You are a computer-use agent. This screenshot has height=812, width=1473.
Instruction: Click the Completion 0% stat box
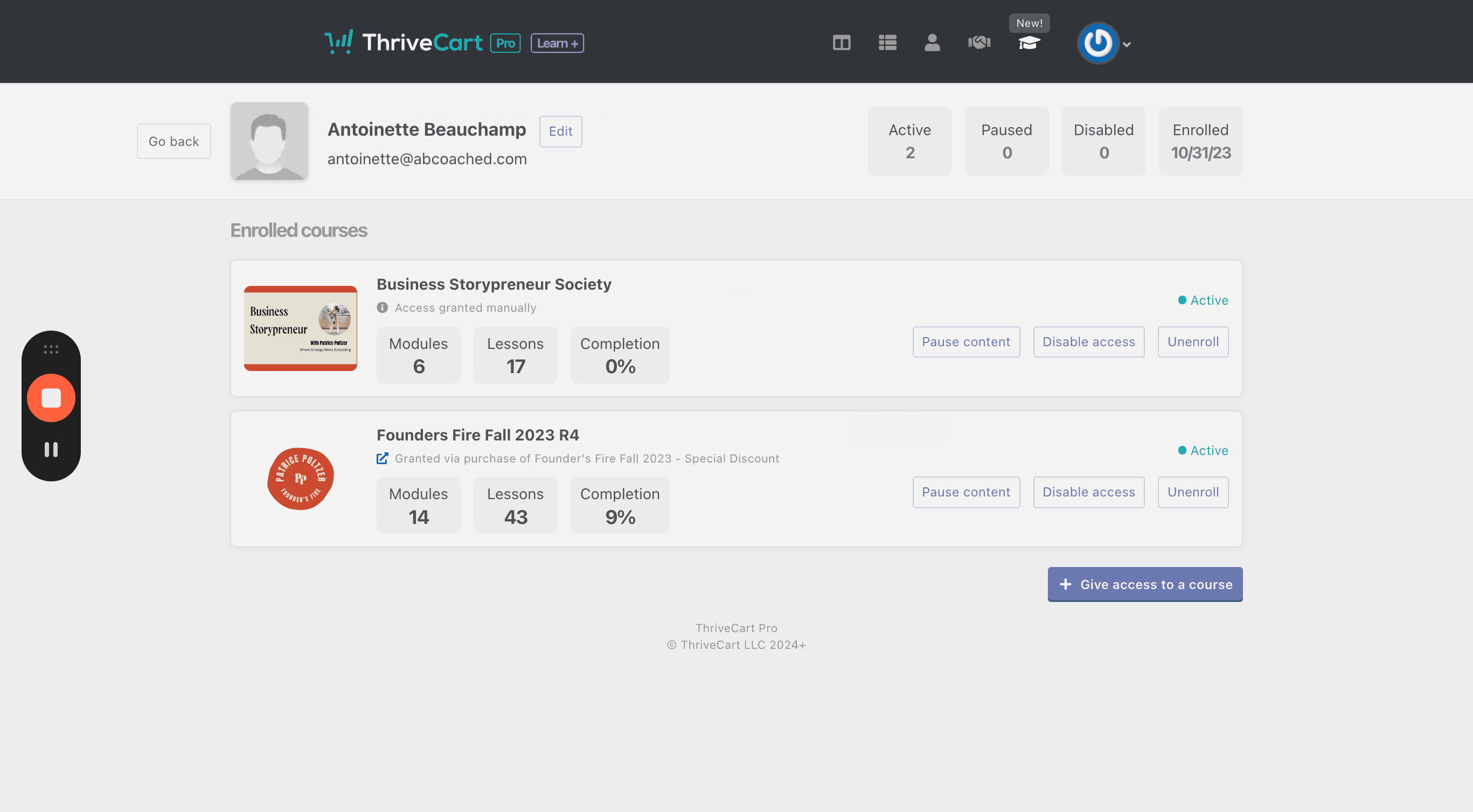[x=620, y=355]
